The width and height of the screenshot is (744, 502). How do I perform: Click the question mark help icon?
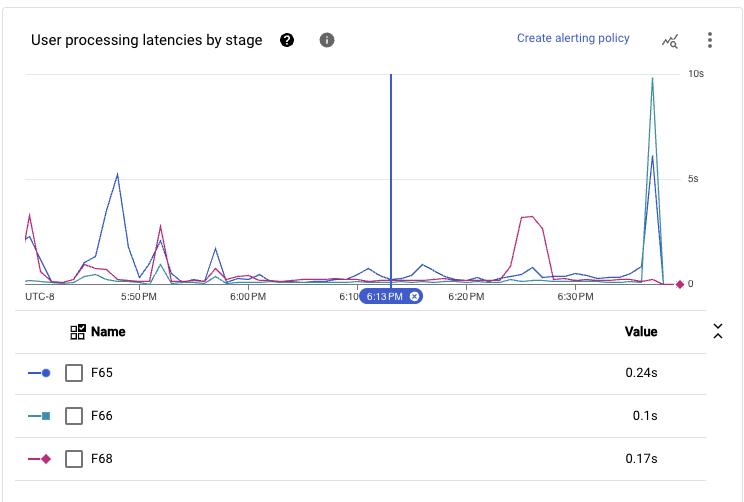287,40
